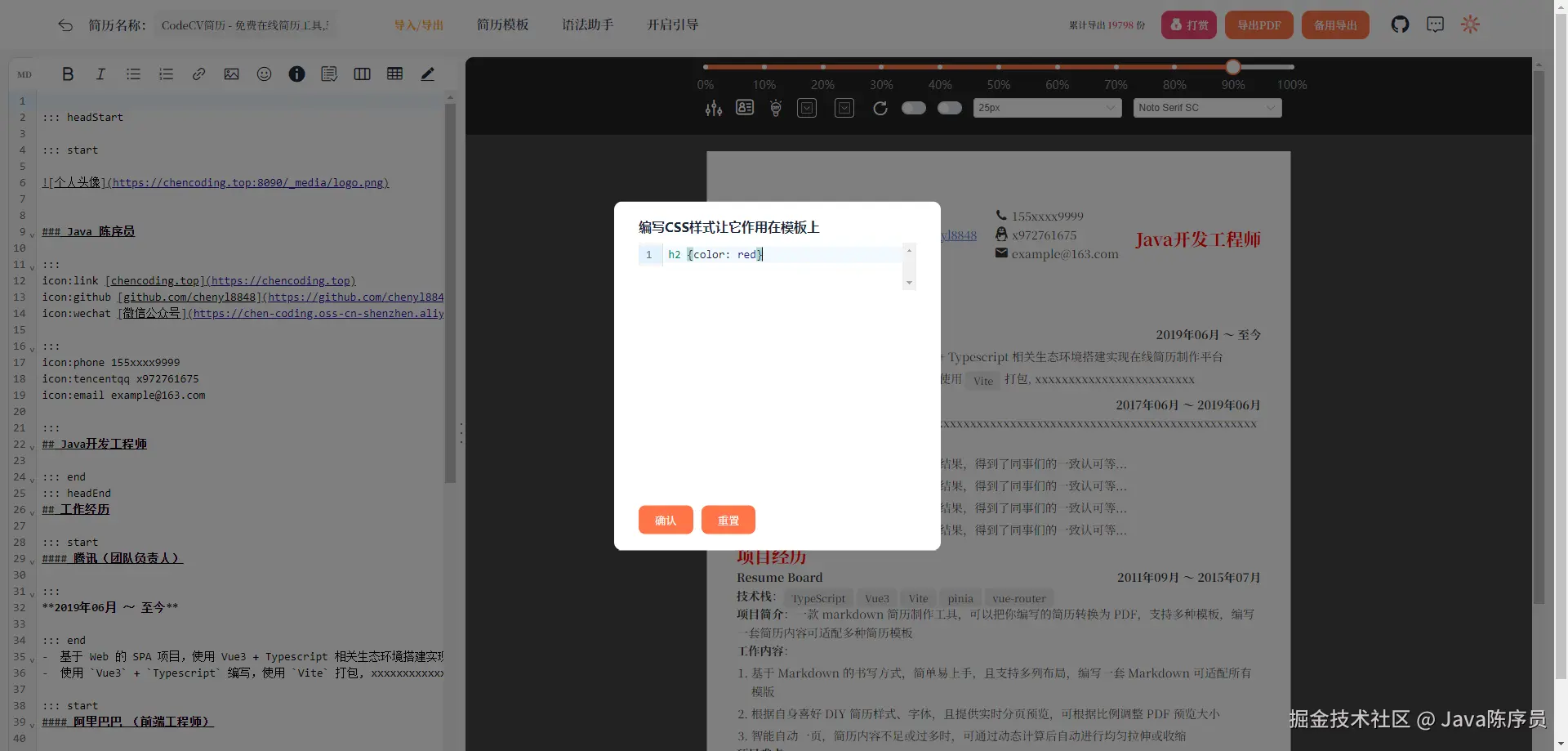Collapse the fold arrow at line 35

tap(32, 659)
